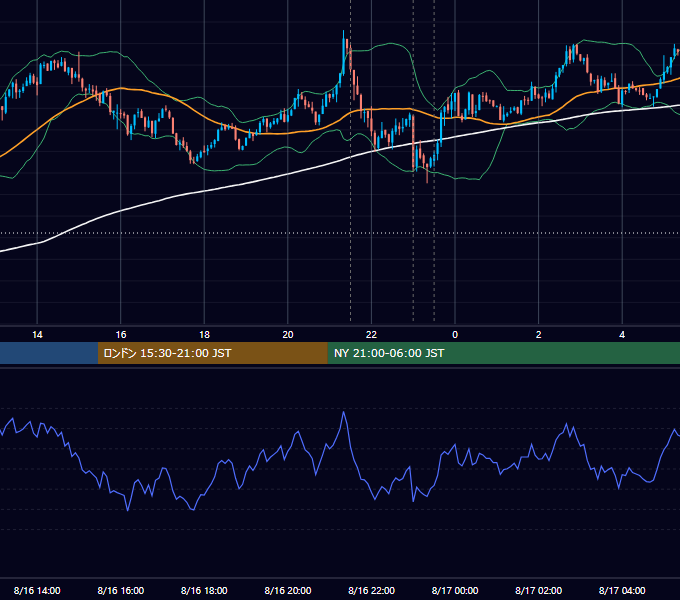Click hour label 14 on price chart axis

(37, 335)
